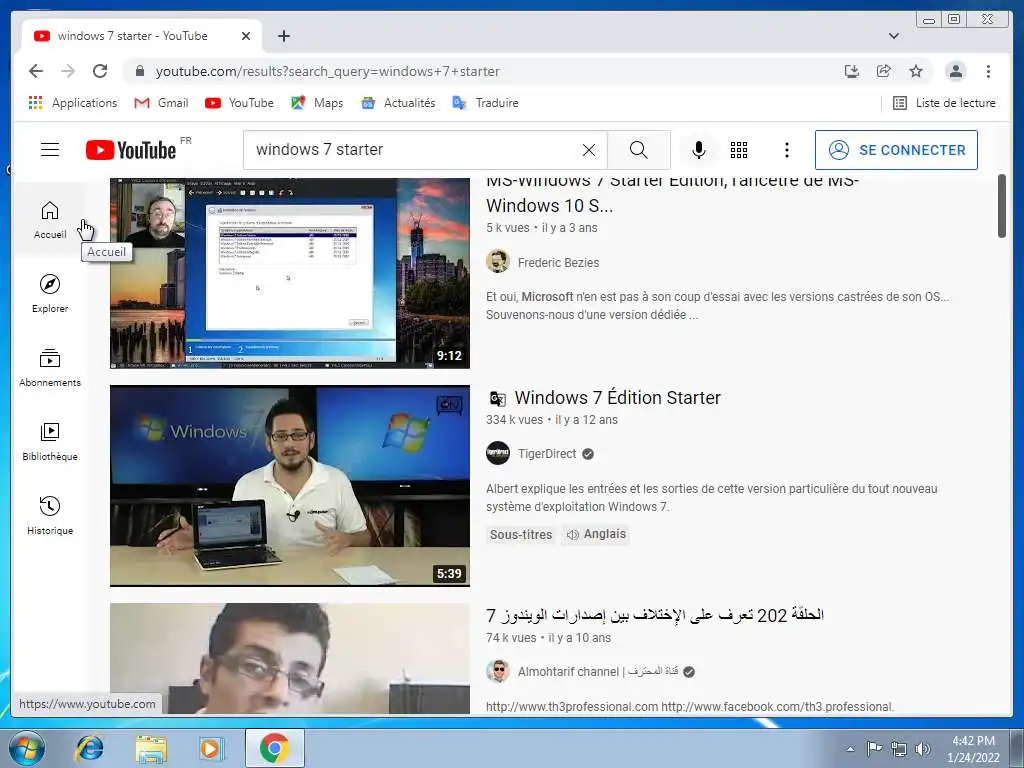Image resolution: width=1024 pixels, height=768 pixels.
Task: Open the Arabic video title with 202
Action: point(655,615)
